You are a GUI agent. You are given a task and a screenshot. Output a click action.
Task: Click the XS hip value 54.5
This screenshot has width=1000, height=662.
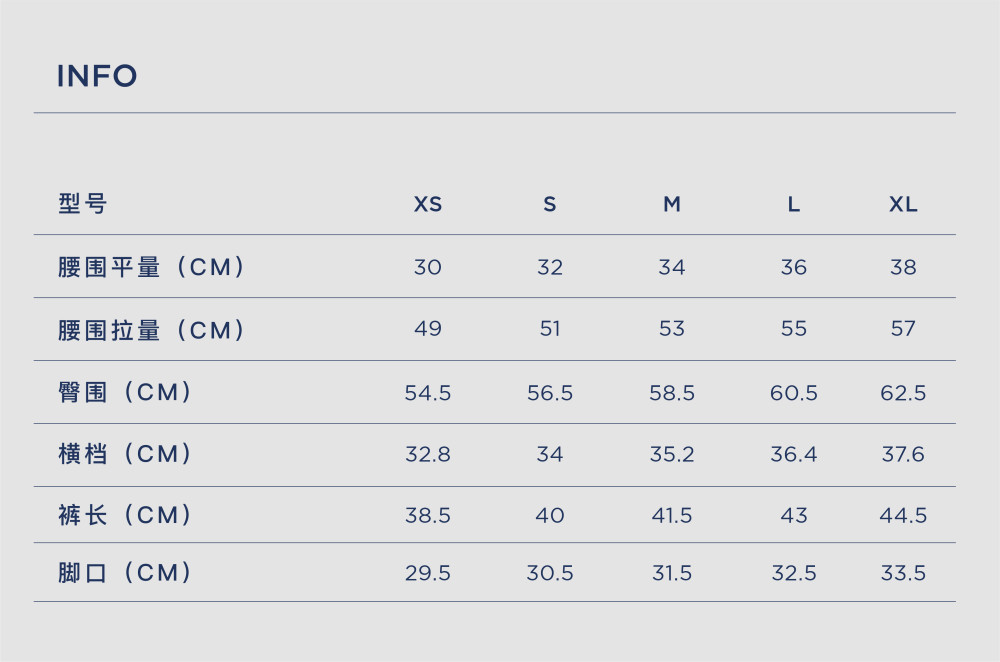427,393
